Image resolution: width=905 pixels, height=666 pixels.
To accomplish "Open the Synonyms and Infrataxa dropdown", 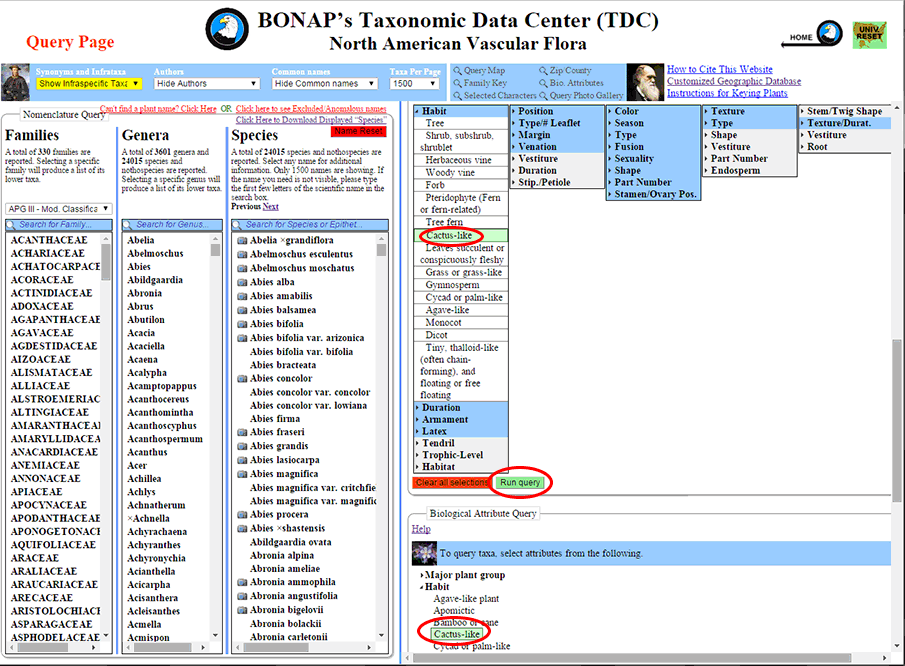I will (x=89, y=84).
